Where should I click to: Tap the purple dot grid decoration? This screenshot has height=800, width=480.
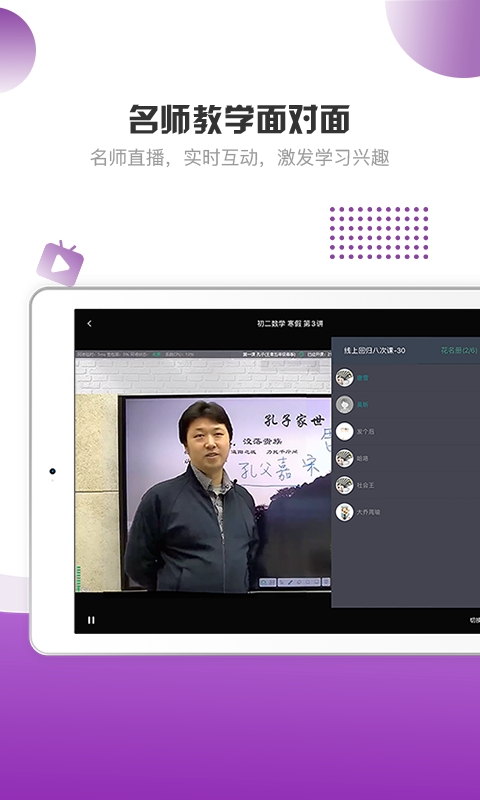tap(379, 233)
